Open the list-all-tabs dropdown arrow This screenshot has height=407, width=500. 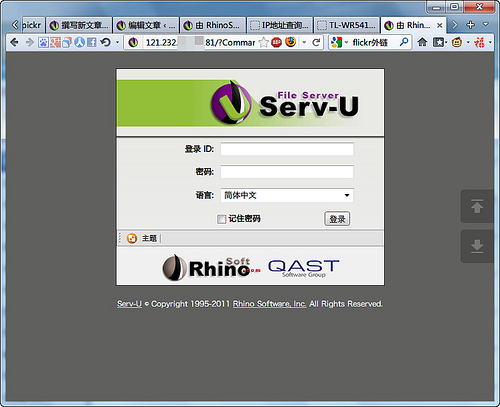point(486,24)
